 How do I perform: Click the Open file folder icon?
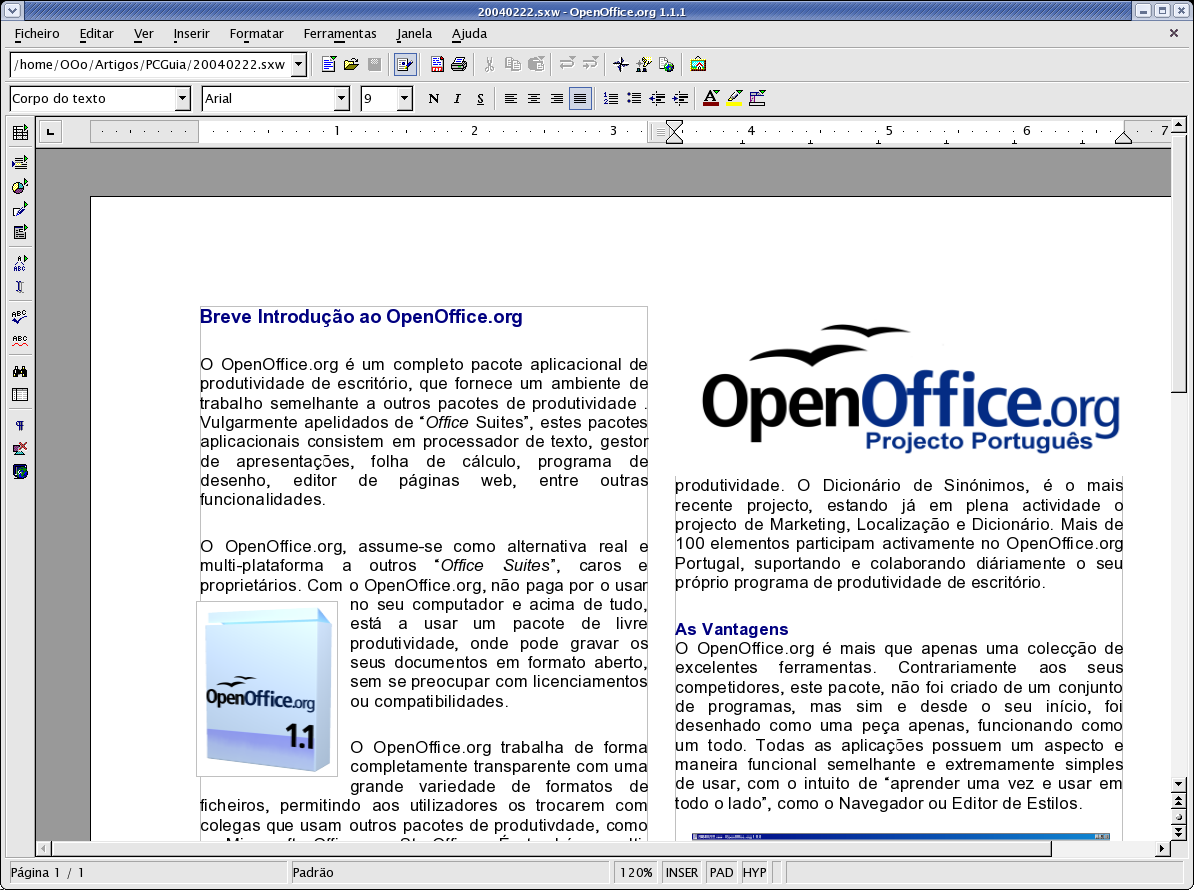(351, 65)
